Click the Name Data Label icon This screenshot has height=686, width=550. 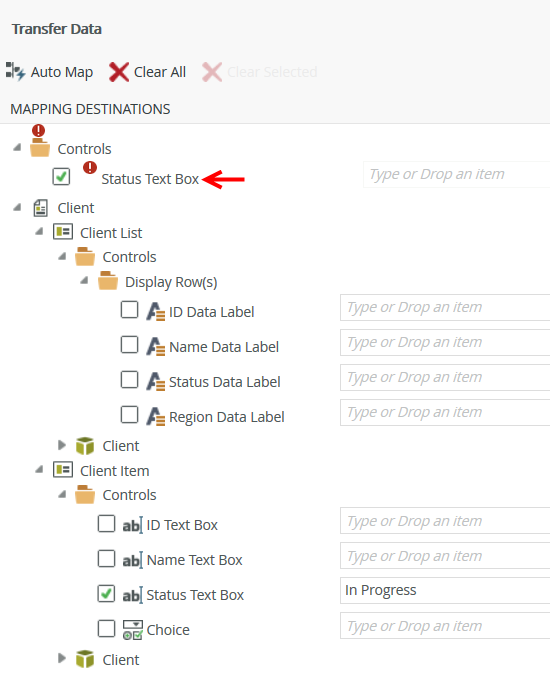pos(155,346)
